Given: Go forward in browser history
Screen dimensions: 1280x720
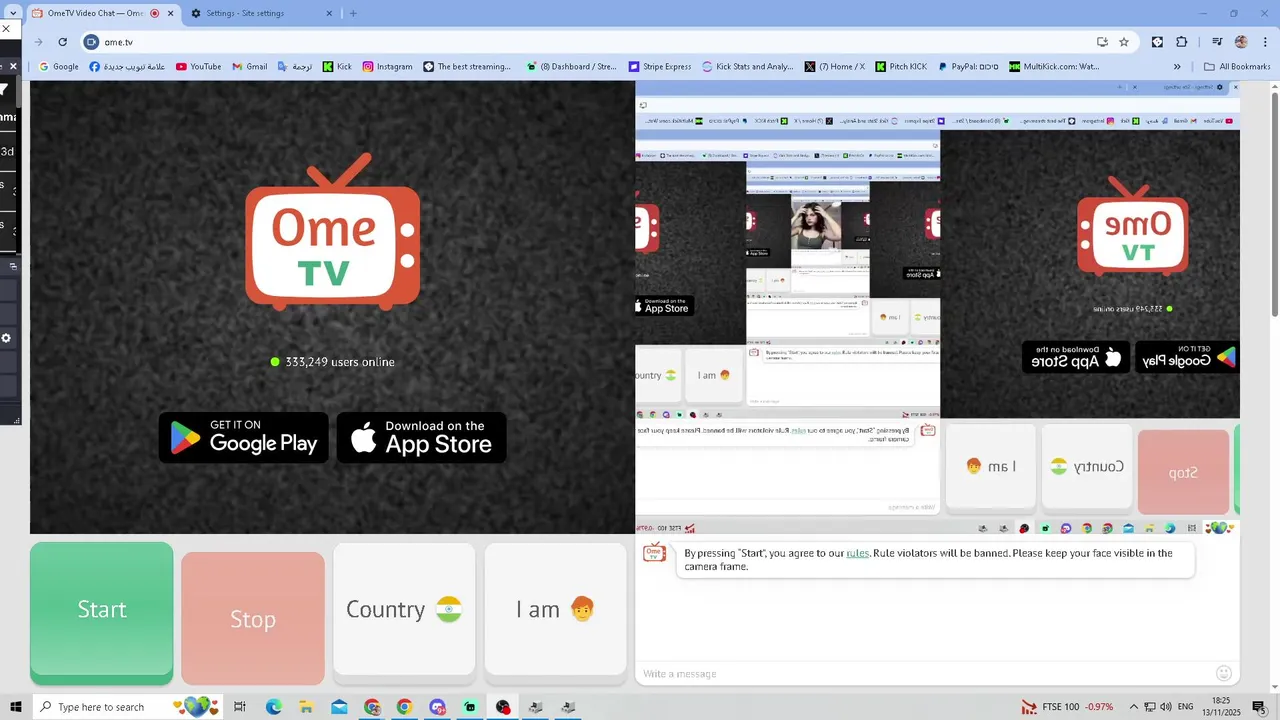Looking at the screenshot, I should pos(38,42).
